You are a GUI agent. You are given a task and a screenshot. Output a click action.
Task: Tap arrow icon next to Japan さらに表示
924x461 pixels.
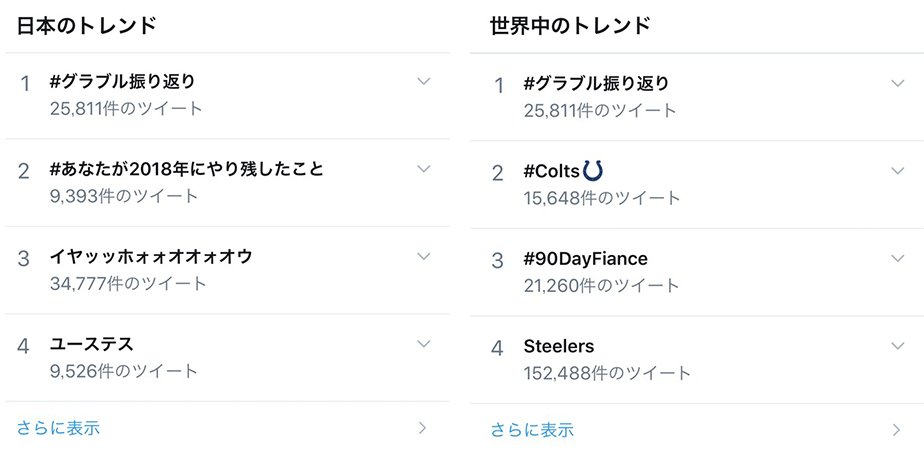tap(422, 428)
